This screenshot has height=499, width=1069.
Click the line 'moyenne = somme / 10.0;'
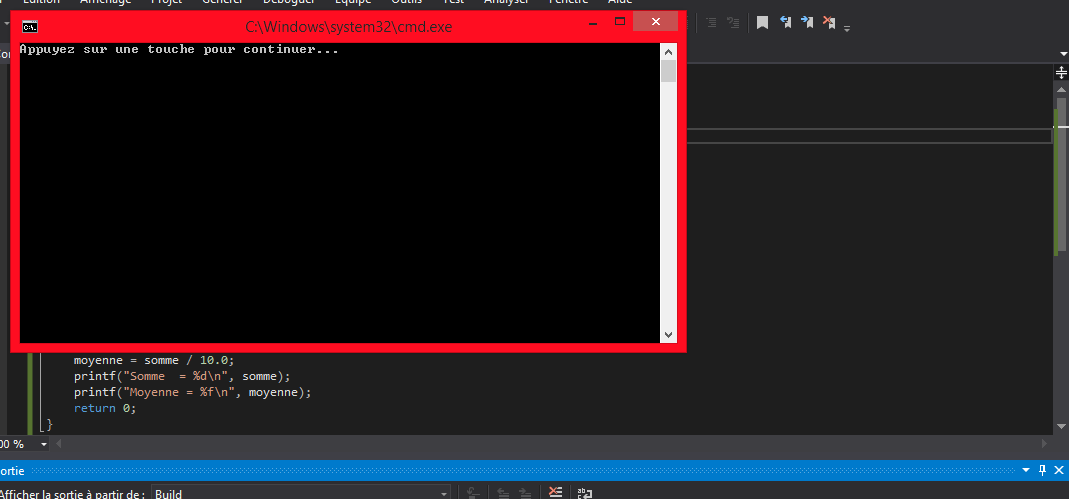pyautogui.click(x=153, y=359)
